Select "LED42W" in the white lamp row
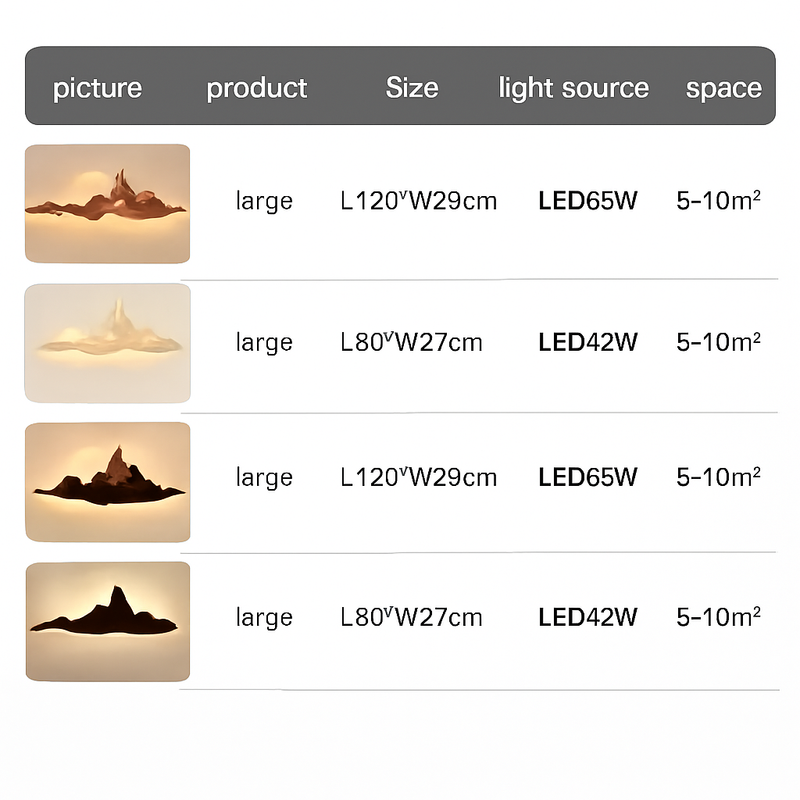 click(x=588, y=343)
